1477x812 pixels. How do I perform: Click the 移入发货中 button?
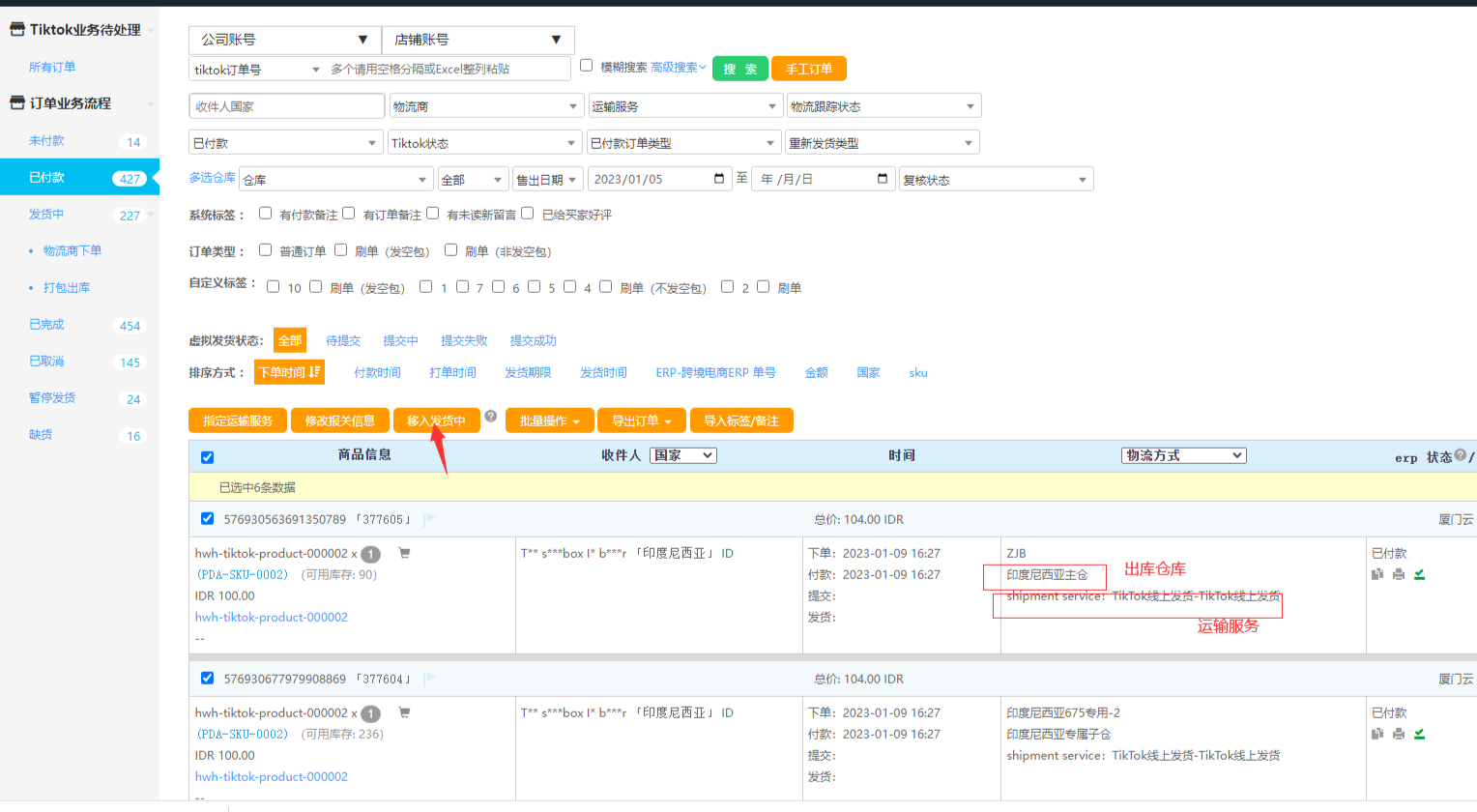(x=437, y=420)
